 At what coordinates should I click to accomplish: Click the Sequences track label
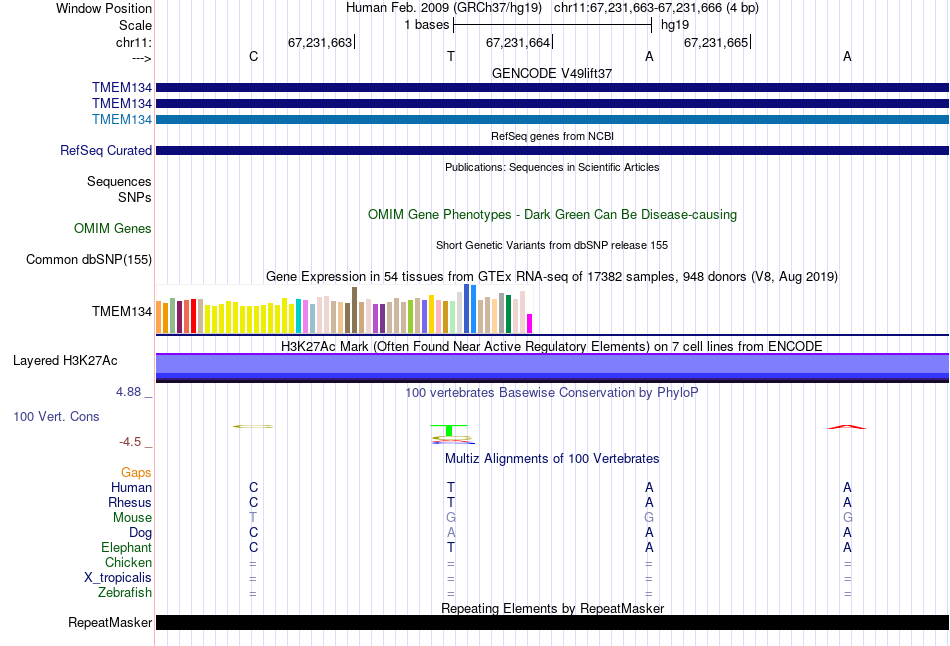coord(119,182)
